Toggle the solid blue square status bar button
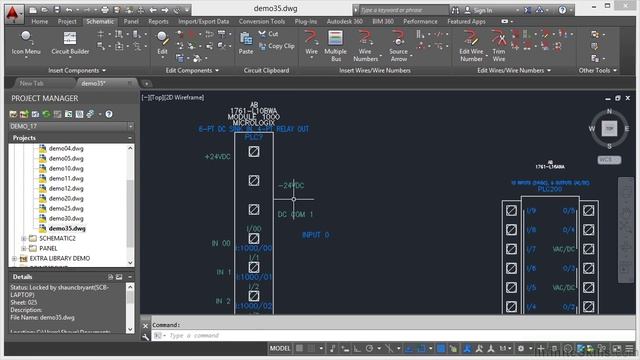 click(x=441, y=349)
